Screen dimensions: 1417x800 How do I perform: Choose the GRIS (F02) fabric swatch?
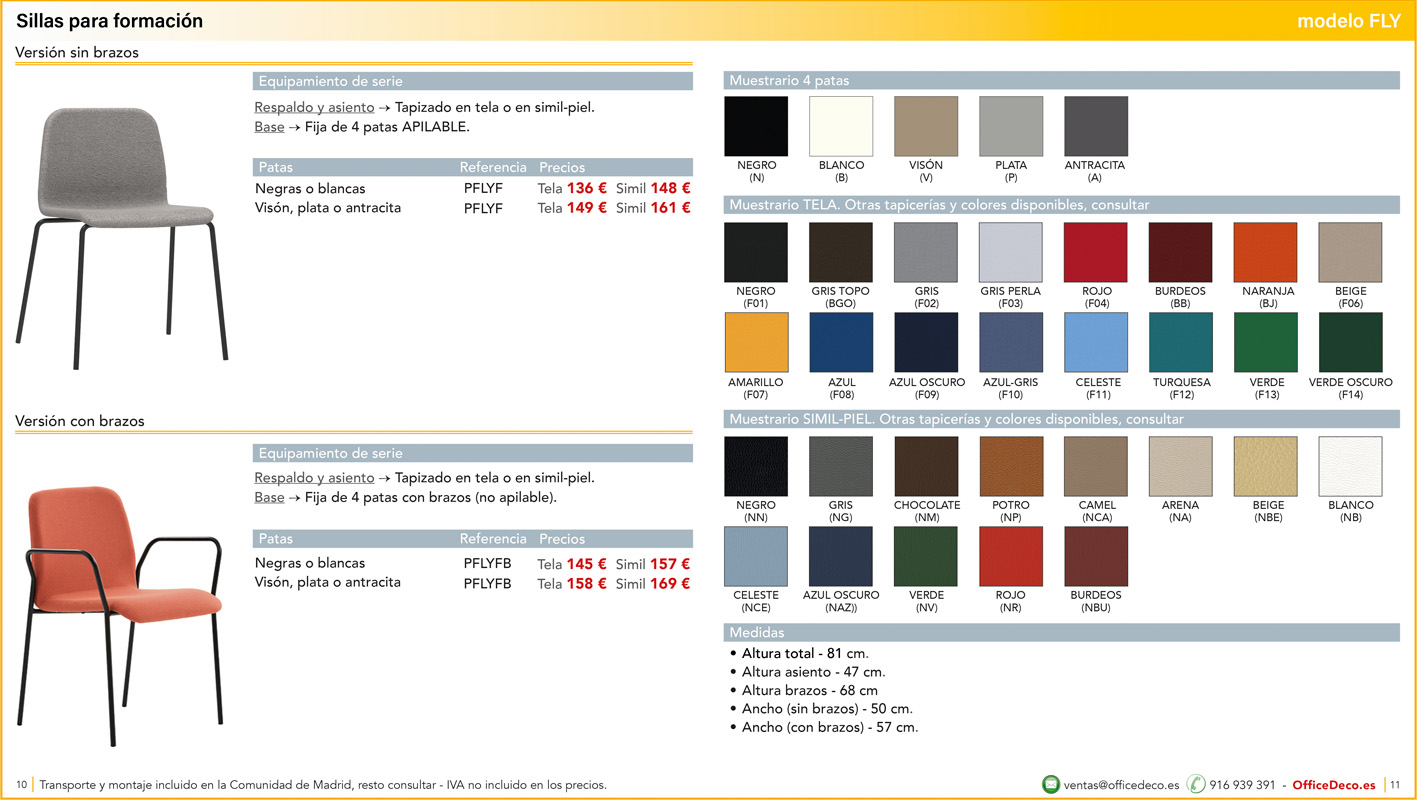point(926,252)
